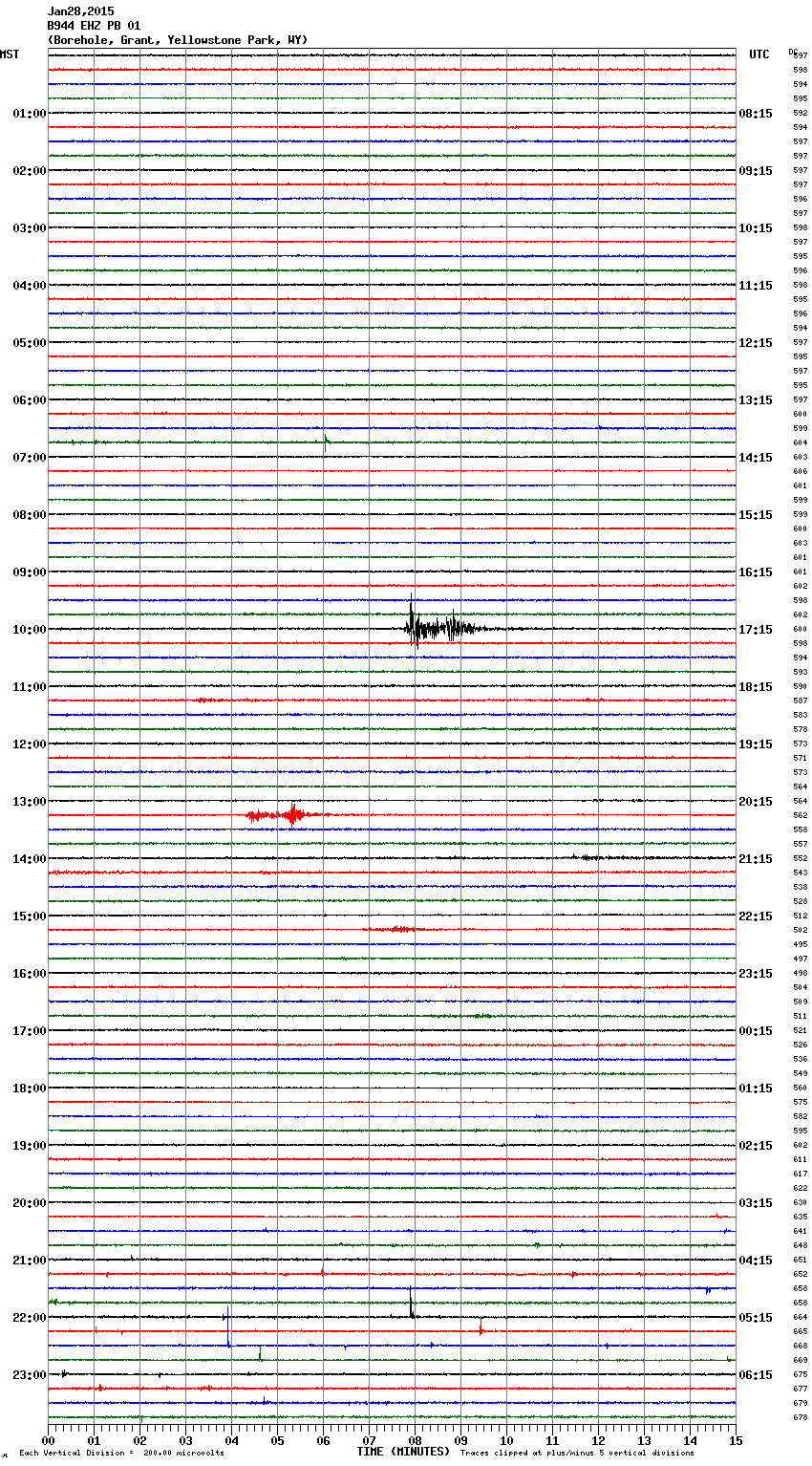Click the black spike near minute 8 above 22:00
This screenshot has width=812, height=1466.
[x=411, y=1303]
